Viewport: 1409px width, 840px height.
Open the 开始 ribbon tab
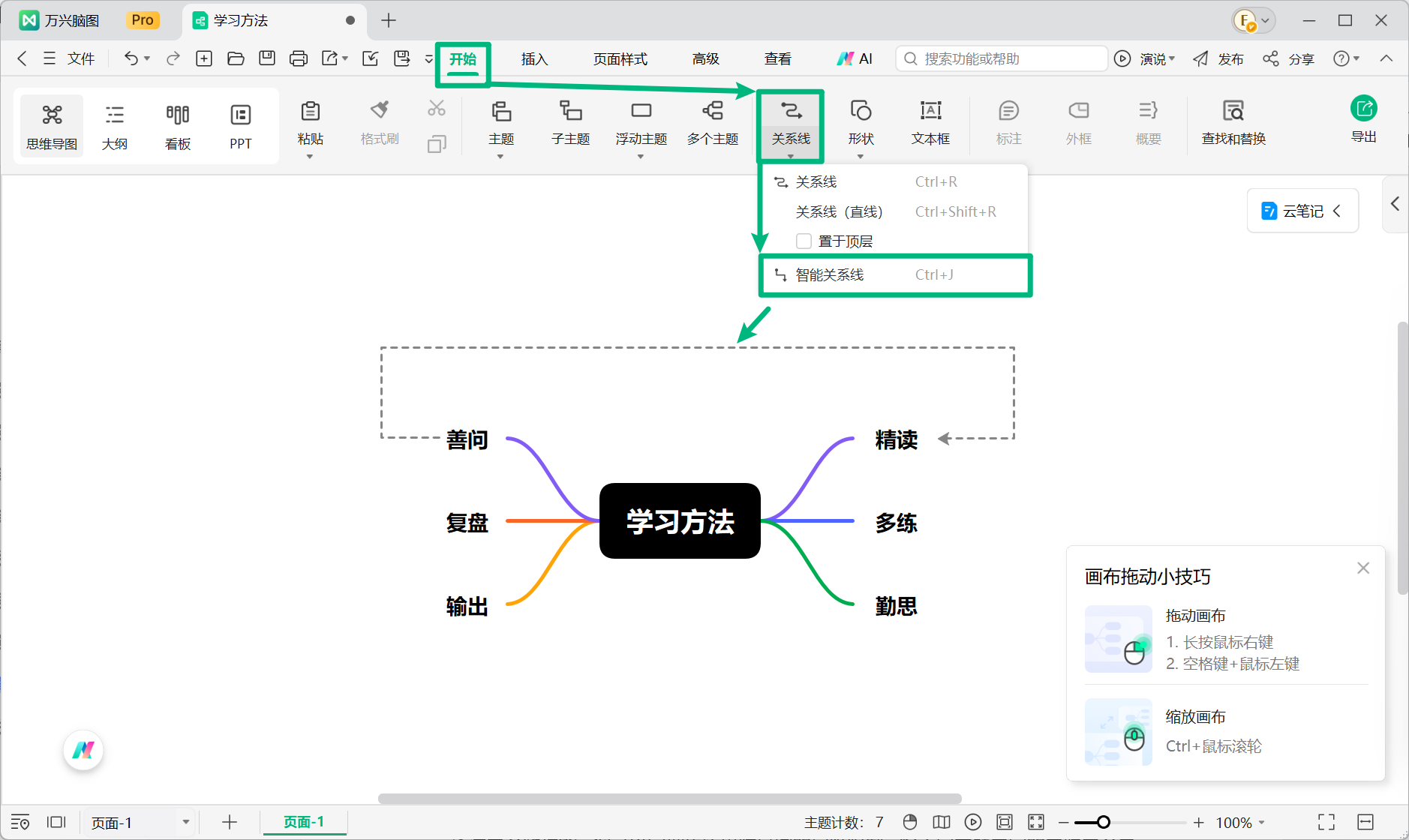[463, 58]
